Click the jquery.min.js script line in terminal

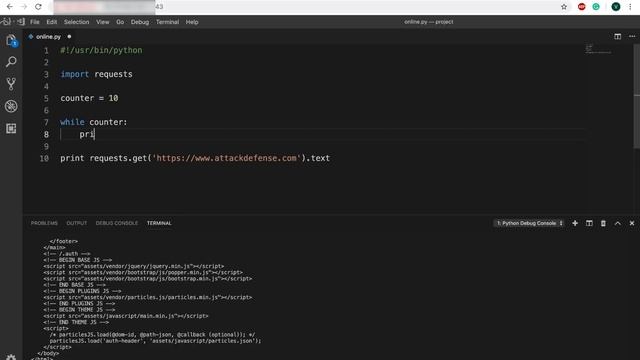(x=134, y=266)
